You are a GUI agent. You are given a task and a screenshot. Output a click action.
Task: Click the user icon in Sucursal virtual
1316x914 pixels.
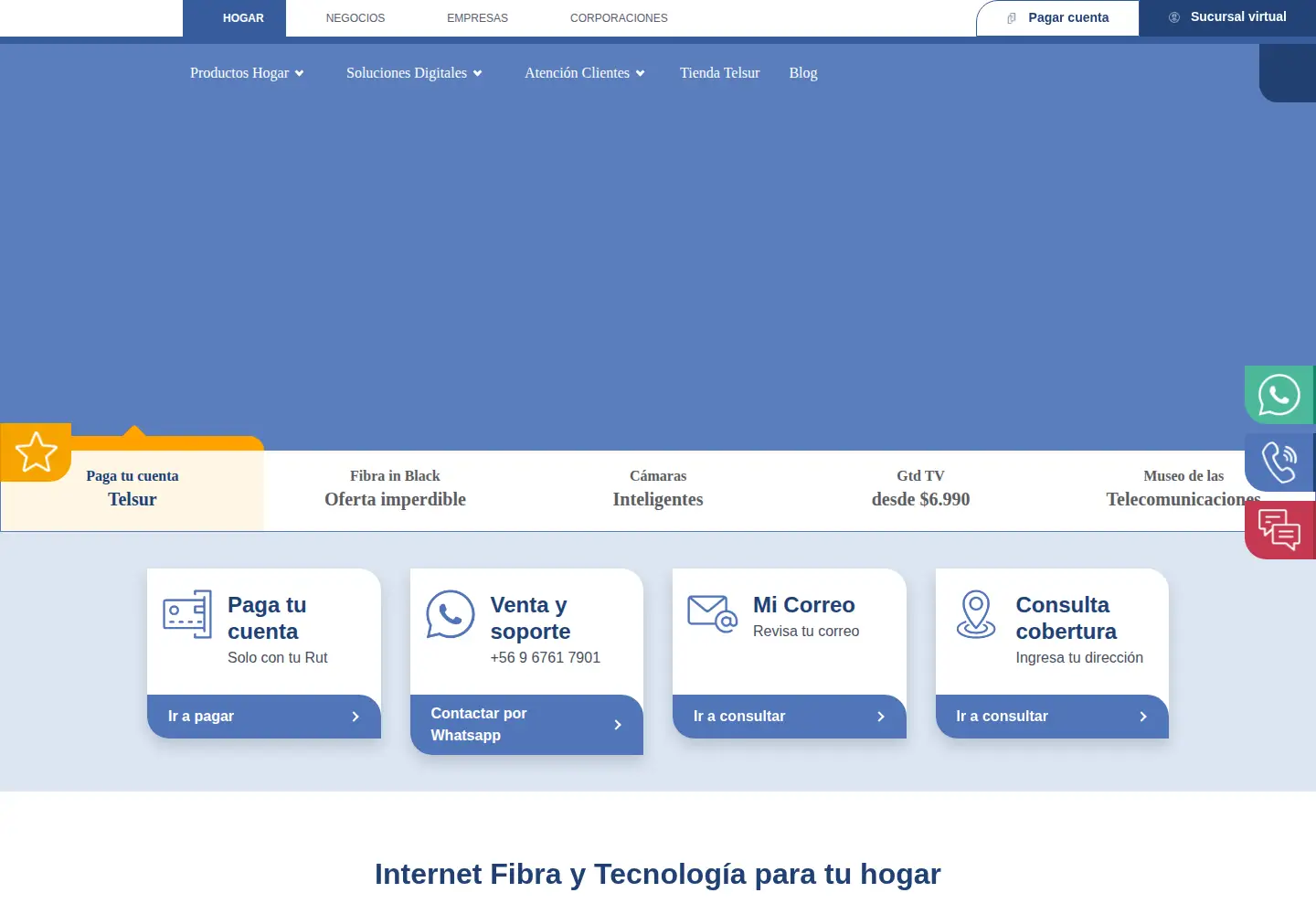pyautogui.click(x=1174, y=17)
